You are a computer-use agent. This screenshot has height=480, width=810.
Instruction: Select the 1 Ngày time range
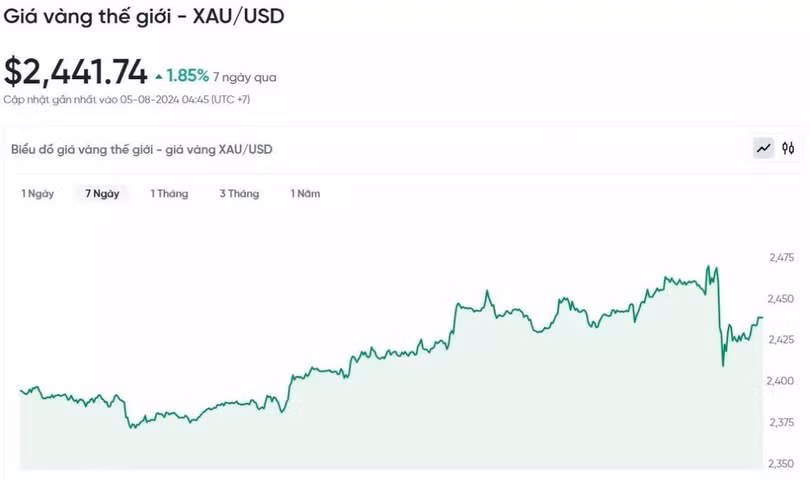click(38, 194)
